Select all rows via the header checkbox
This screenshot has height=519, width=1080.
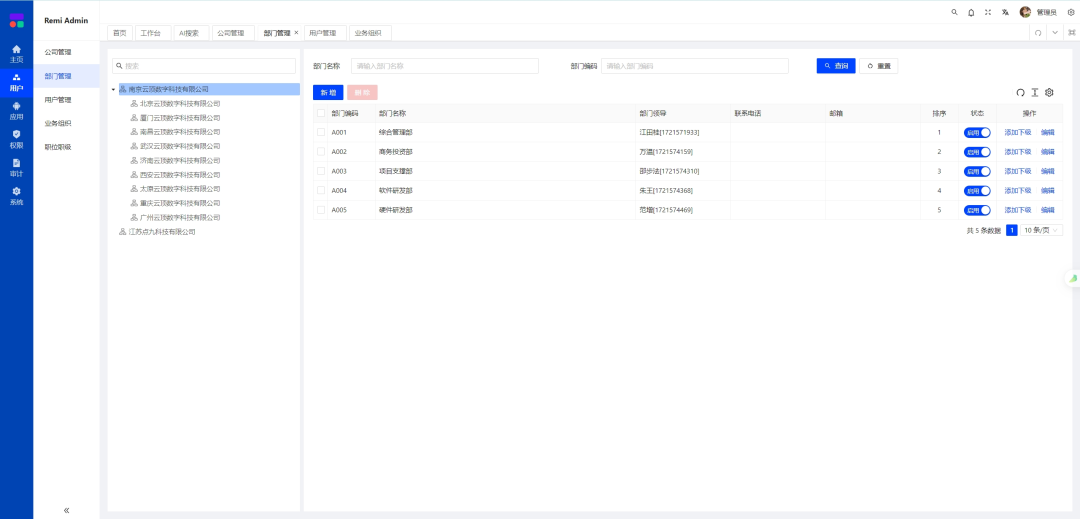pyautogui.click(x=321, y=113)
